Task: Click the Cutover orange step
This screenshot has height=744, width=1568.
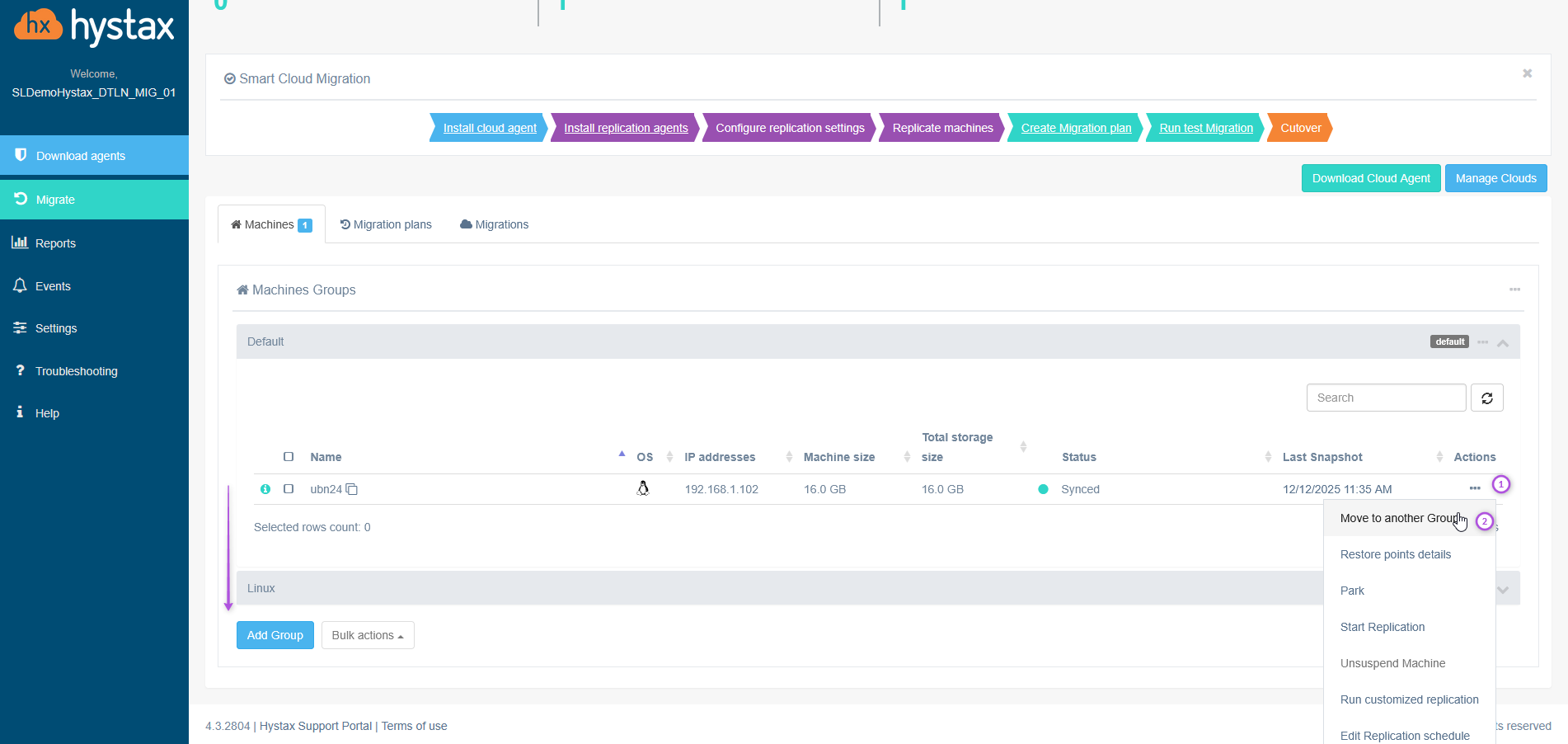Action: [1300, 128]
